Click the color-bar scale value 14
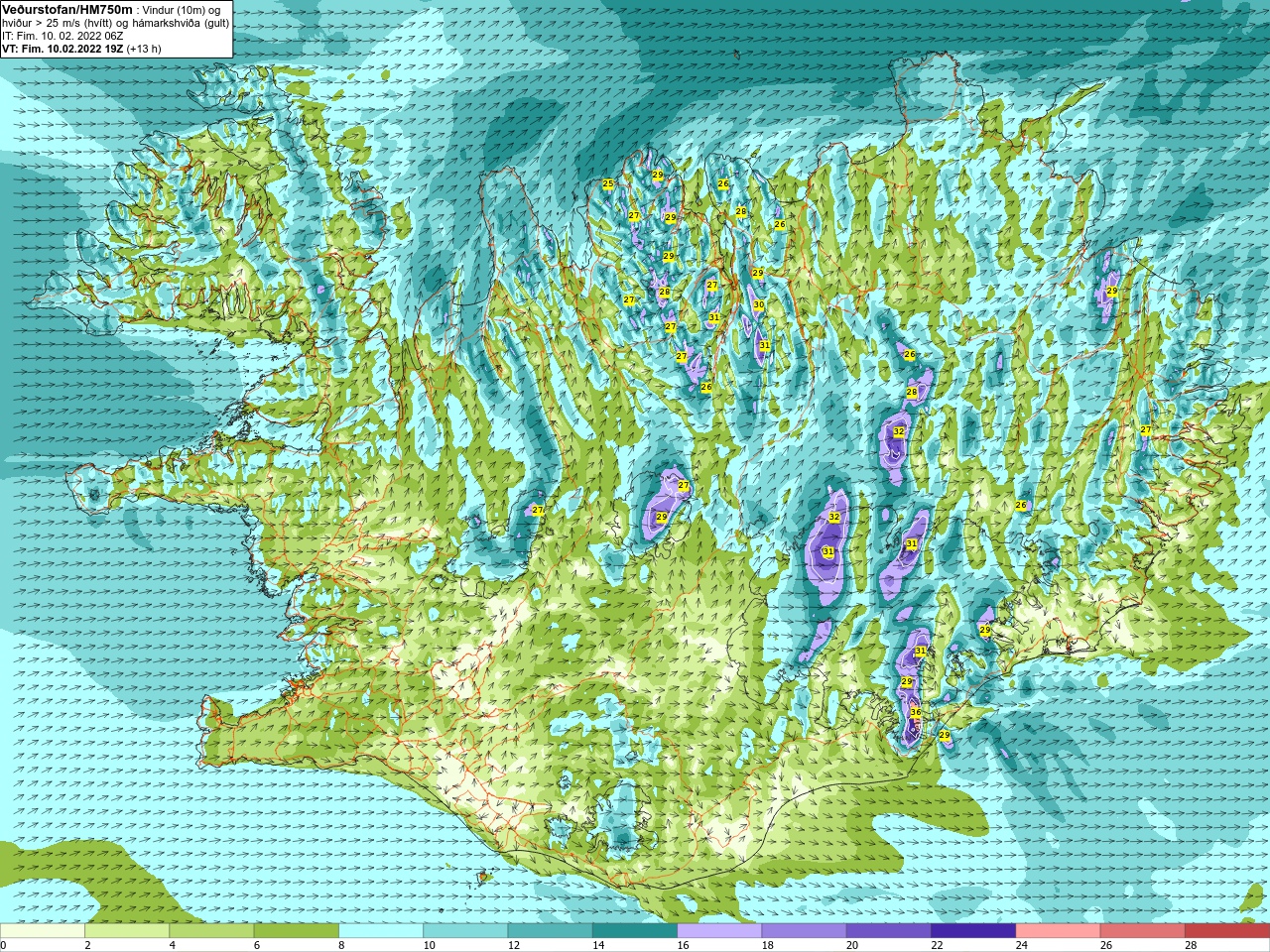 point(598,945)
